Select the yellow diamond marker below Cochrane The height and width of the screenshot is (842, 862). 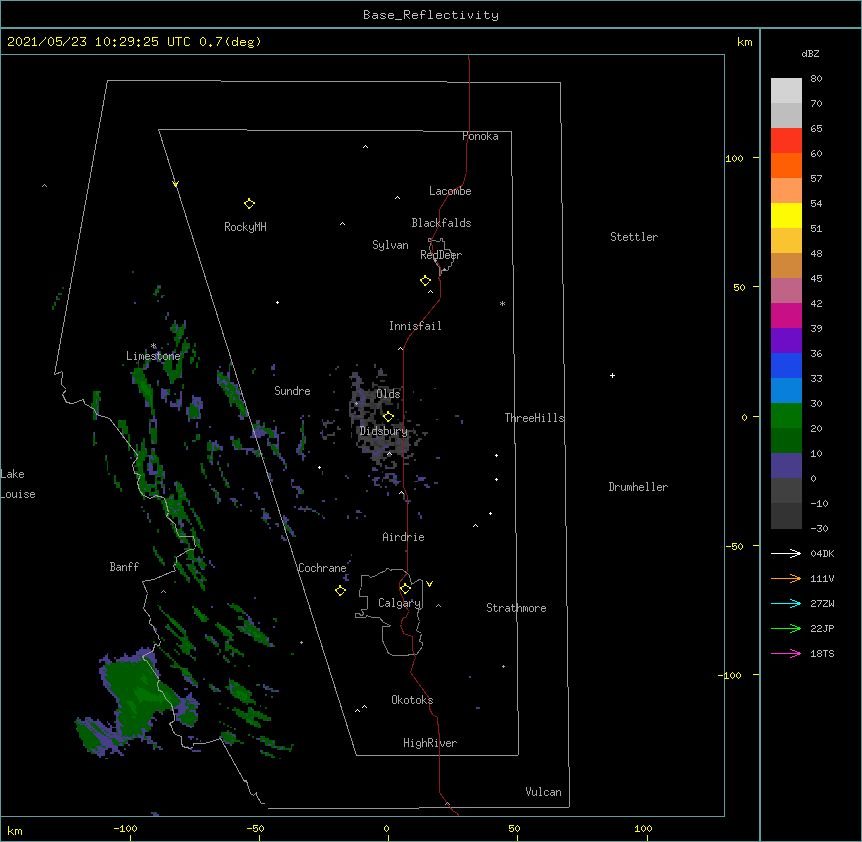click(x=340, y=590)
